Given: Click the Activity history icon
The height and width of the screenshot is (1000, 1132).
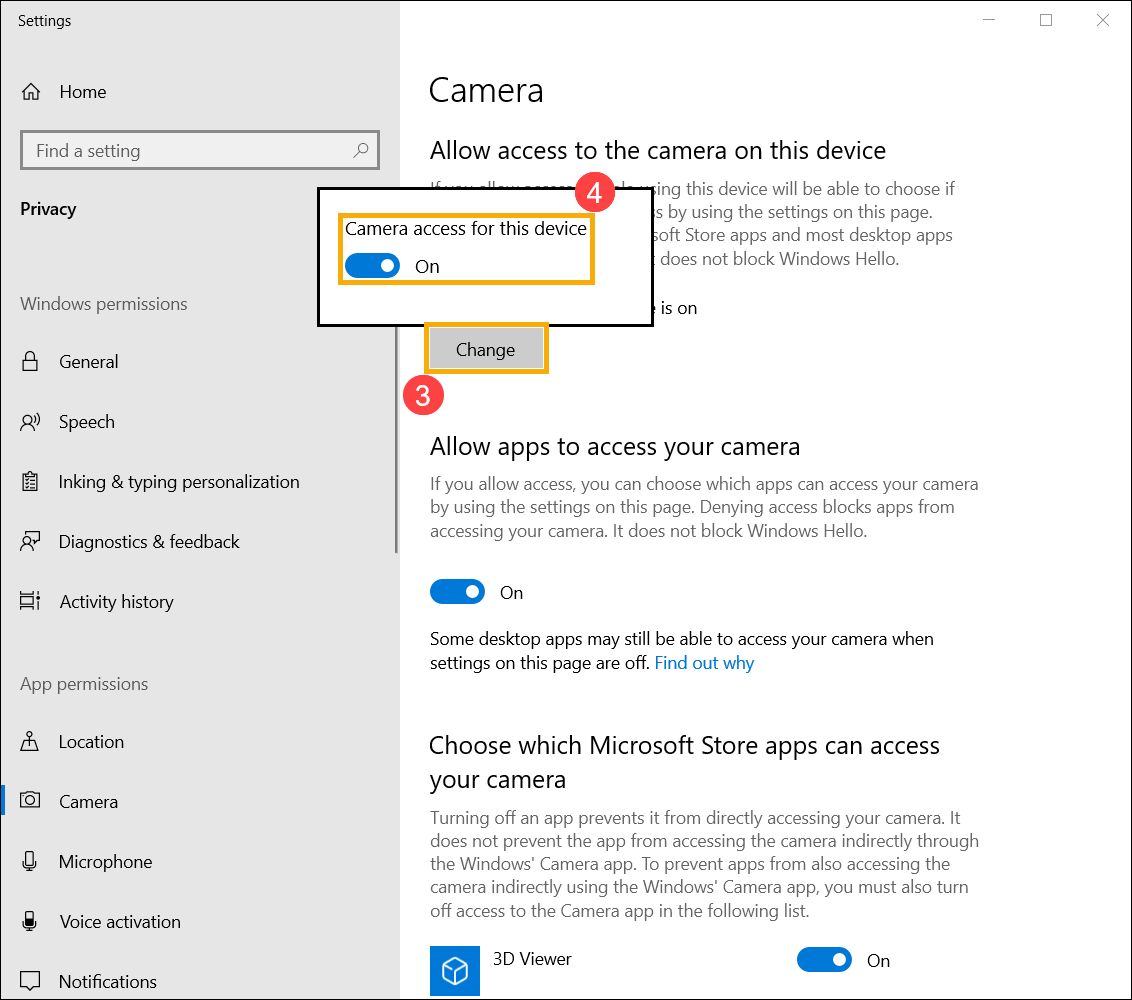Looking at the screenshot, I should (30, 601).
